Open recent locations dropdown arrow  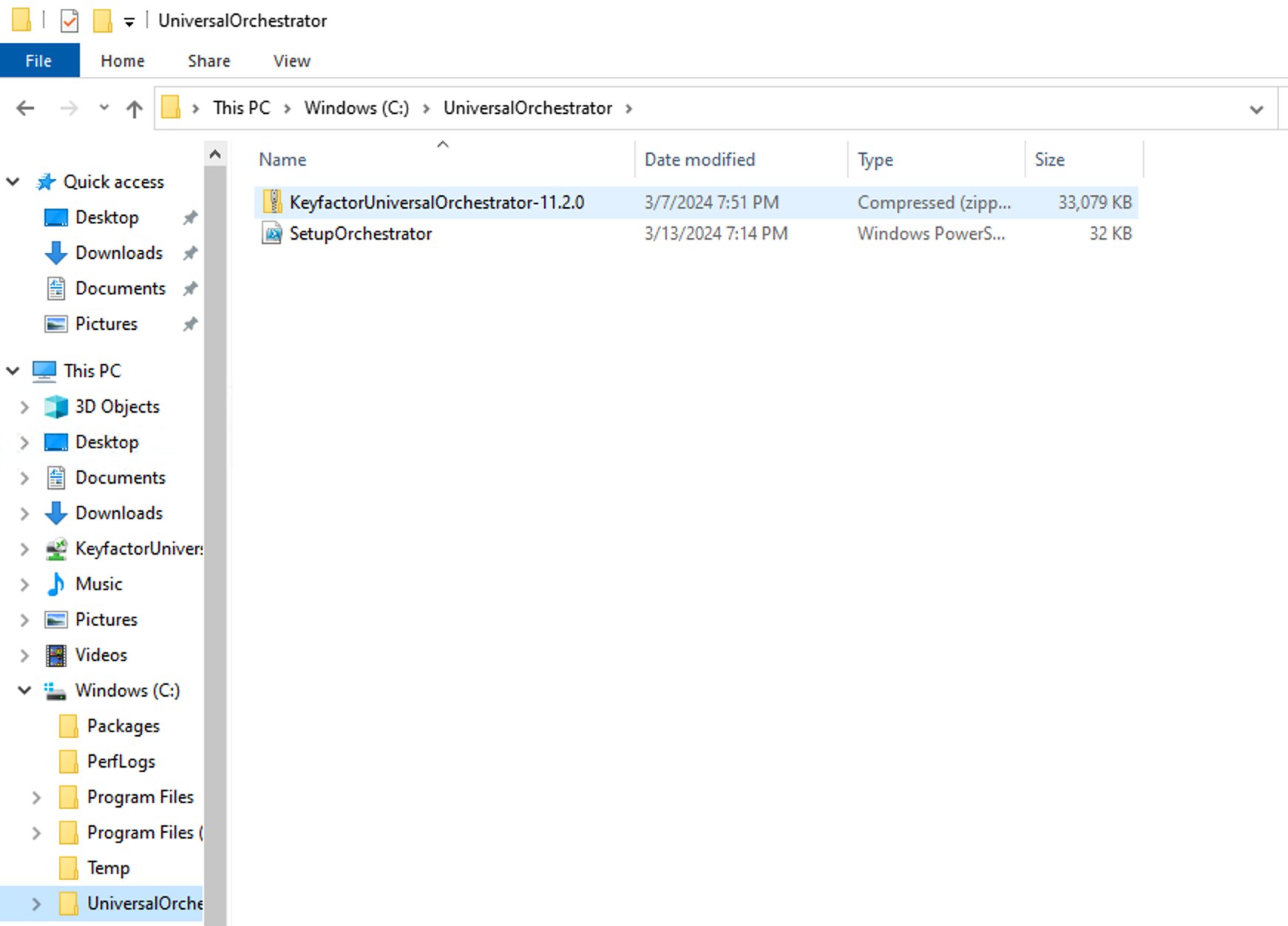(x=104, y=108)
